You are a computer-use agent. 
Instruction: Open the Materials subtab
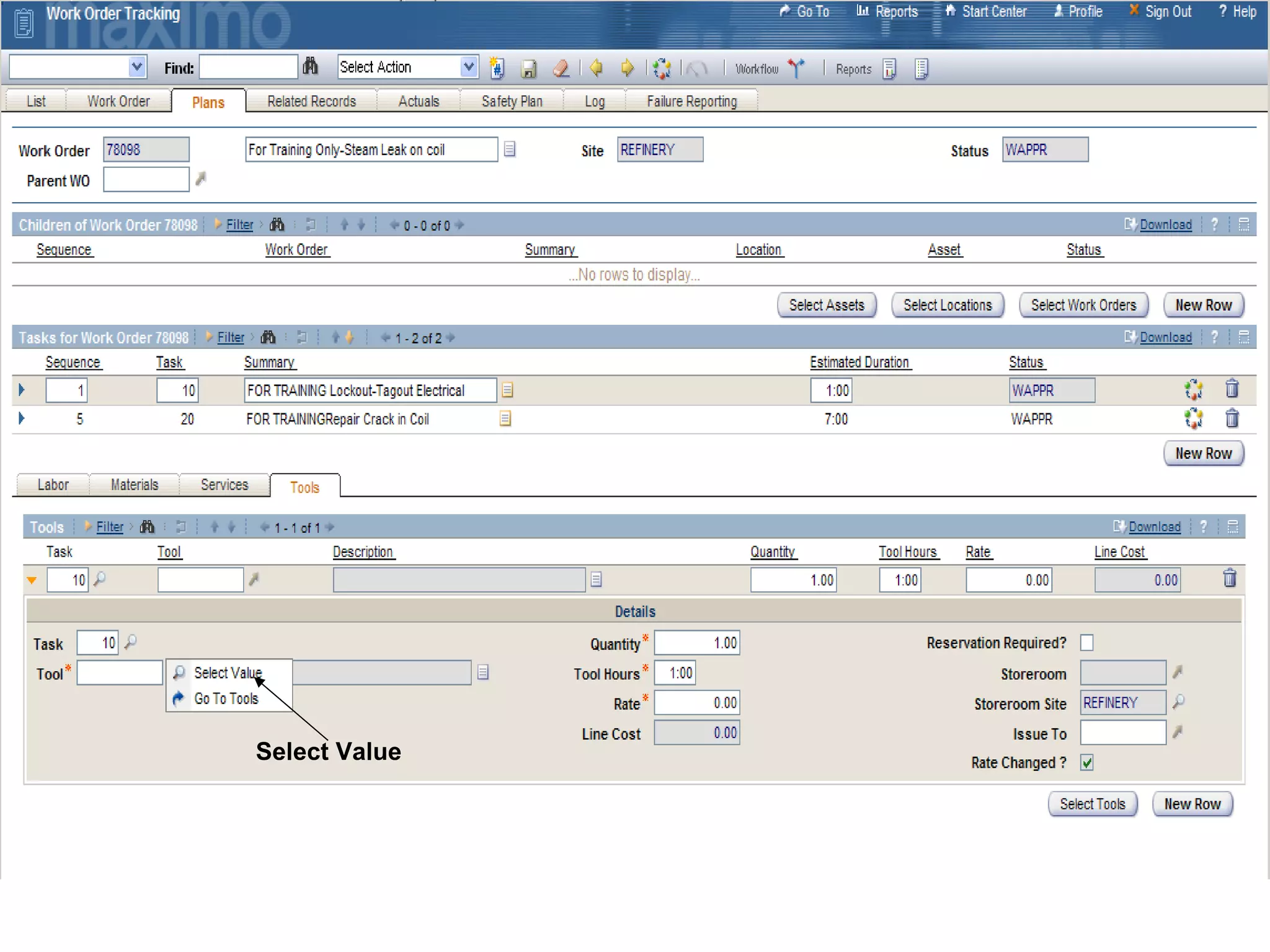point(135,485)
